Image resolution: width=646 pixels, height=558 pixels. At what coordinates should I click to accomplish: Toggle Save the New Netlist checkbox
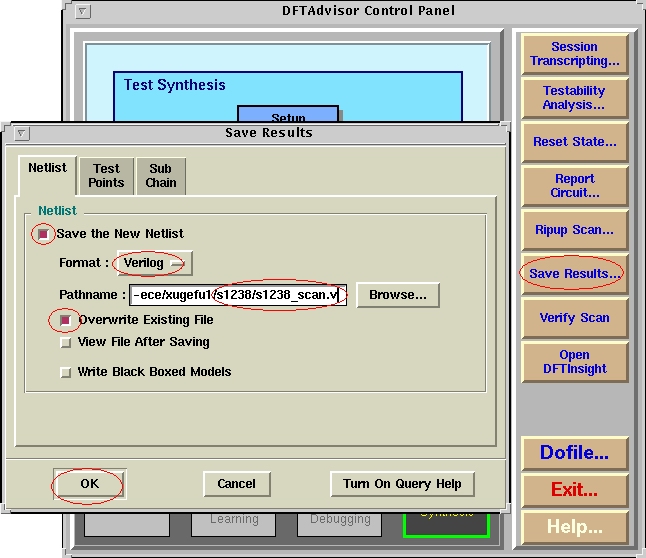pyautogui.click(x=43, y=234)
